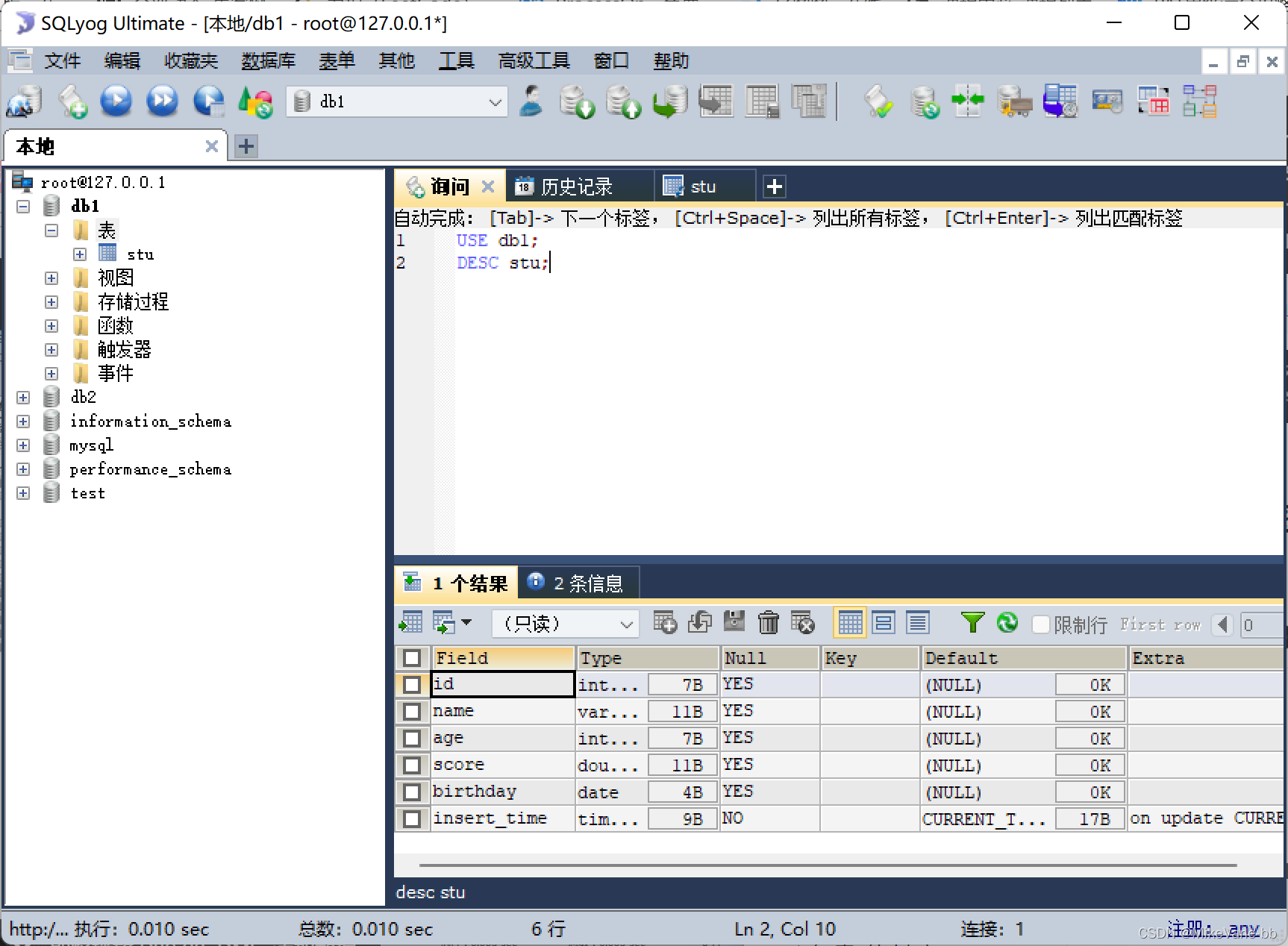
Task: Expand the 视图 views folder
Action: [51, 278]
